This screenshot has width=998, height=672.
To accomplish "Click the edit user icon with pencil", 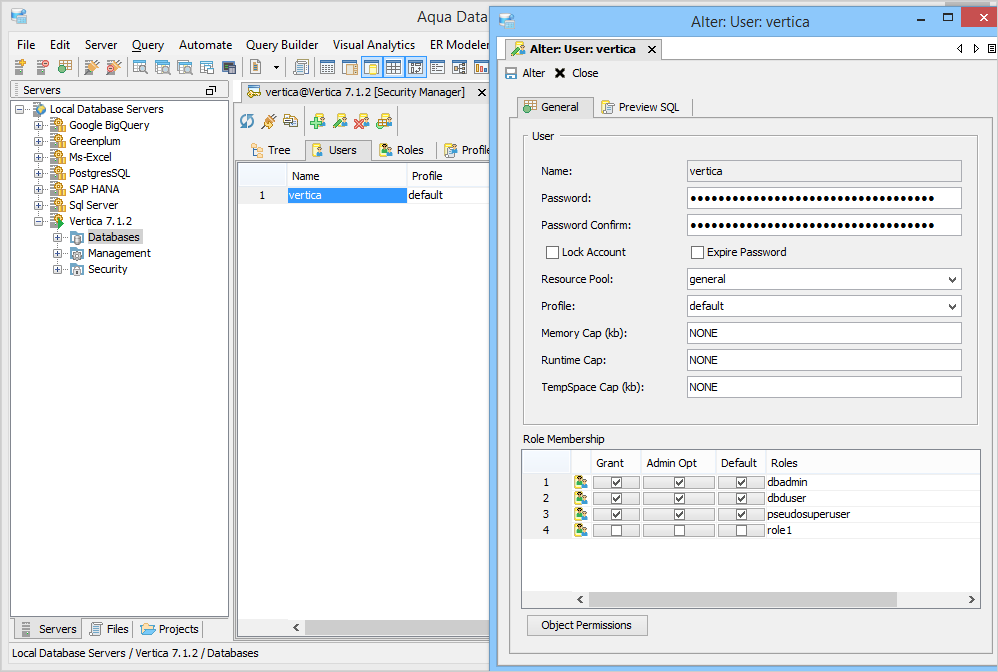I will (x=340, y=121).
